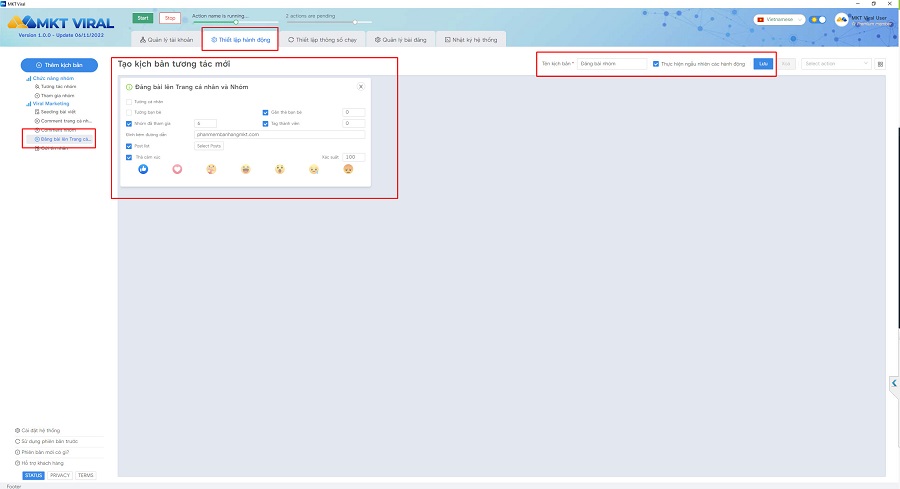This screenshot has height=489, width=900.
Task: Expand the side panel with the blue arrow
Action: [894, 383]
